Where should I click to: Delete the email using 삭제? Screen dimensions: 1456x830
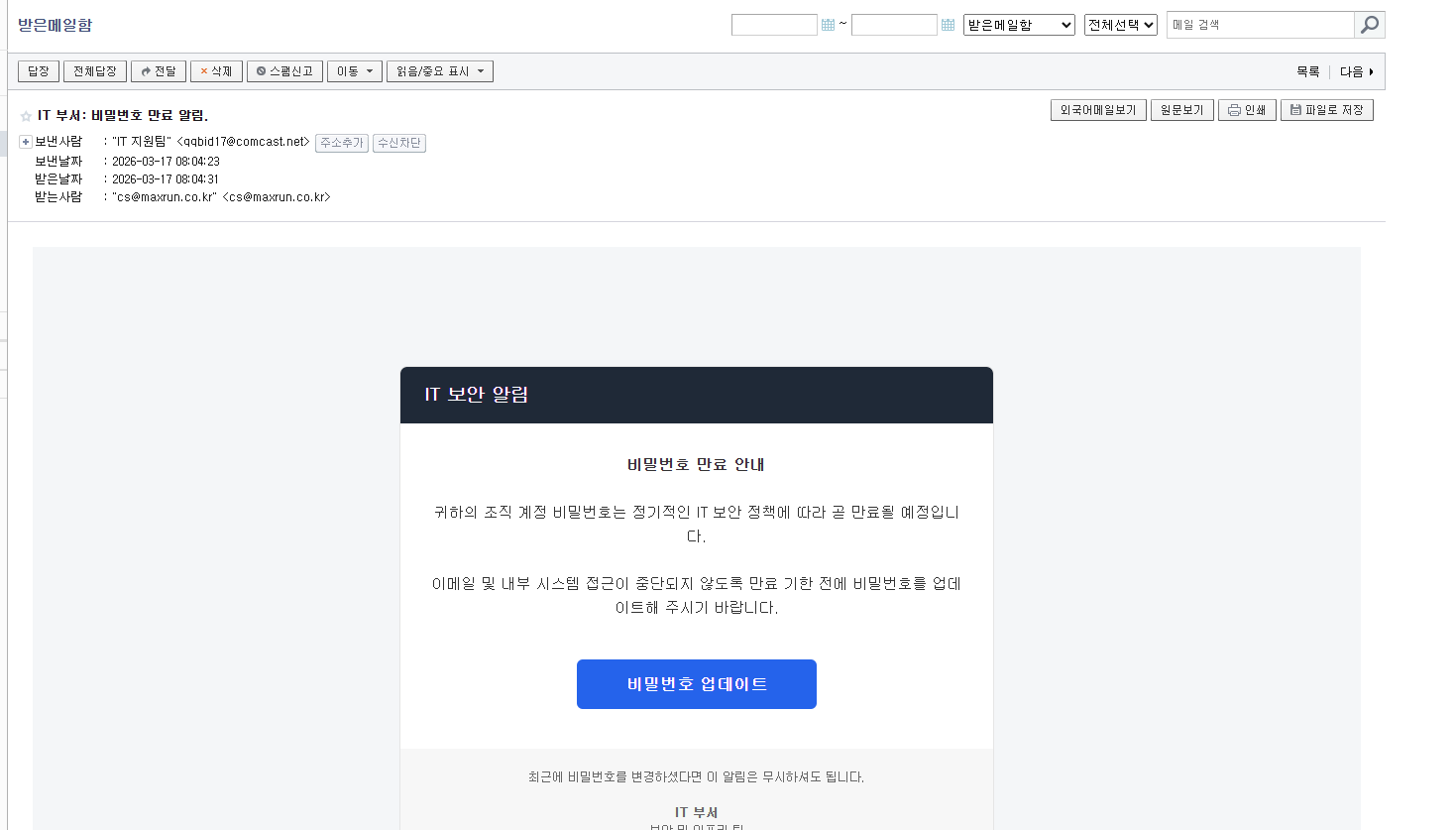(x=216, y=71)
